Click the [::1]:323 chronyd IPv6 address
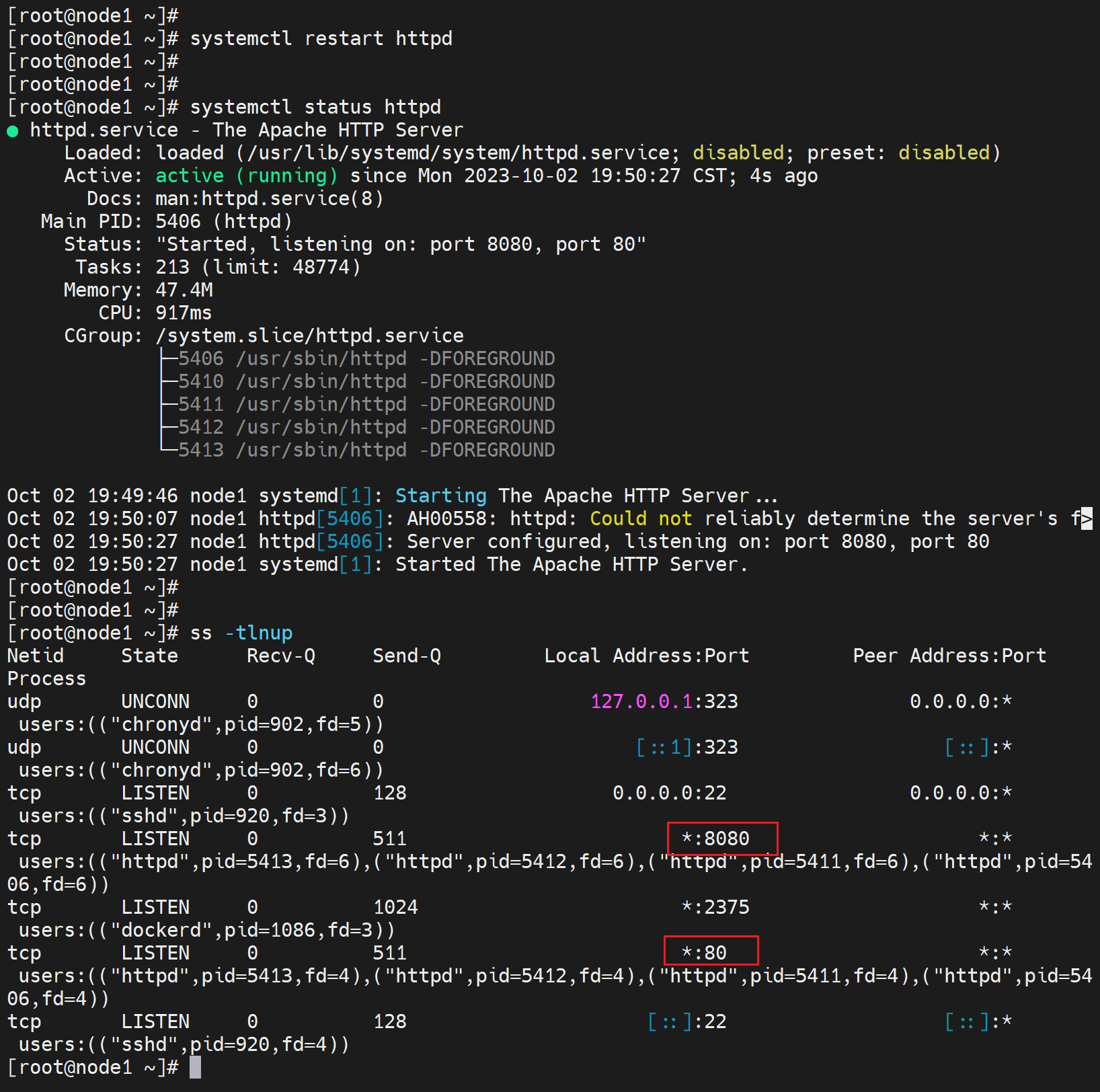Image resolution: width=1100 pixels, height=1092 pixels. coord(686,747)
